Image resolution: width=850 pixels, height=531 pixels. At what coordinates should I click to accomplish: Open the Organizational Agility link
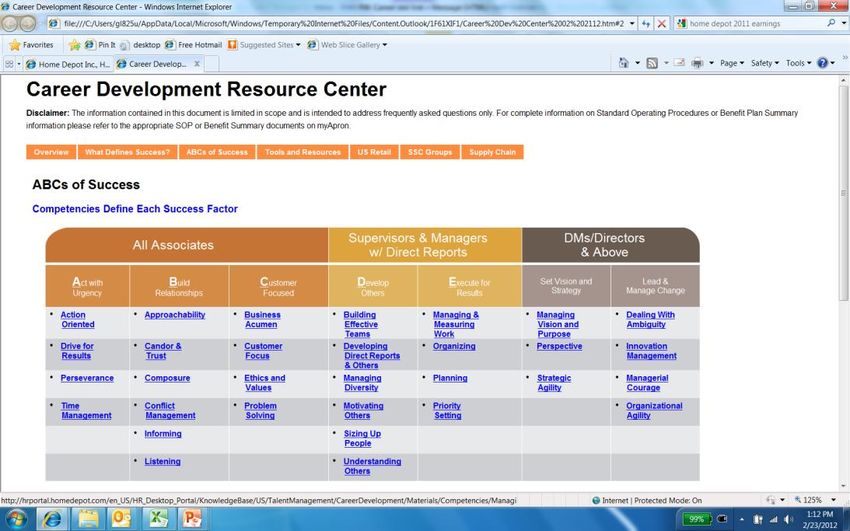coord(654,411)
